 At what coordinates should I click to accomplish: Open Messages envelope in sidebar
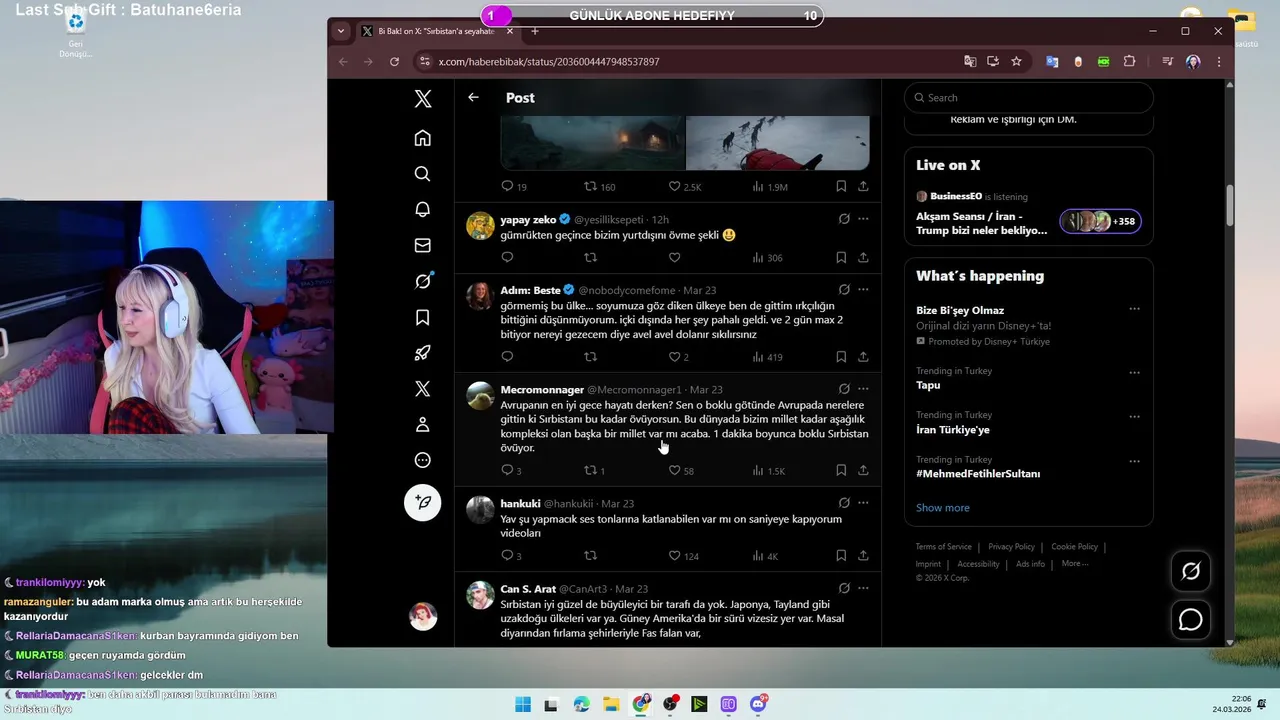click(423, 245)
